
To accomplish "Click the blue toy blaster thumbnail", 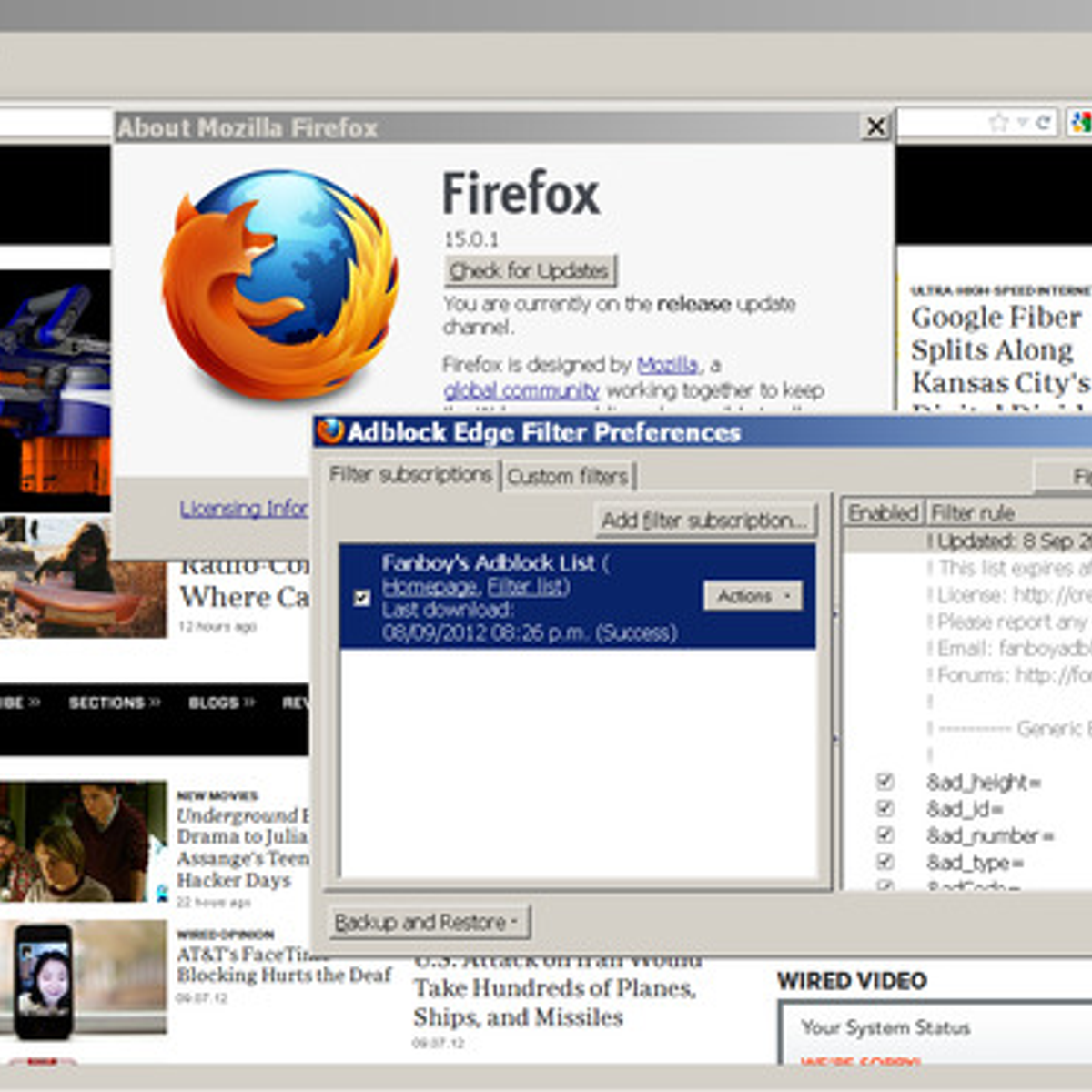I will (55, 391).
